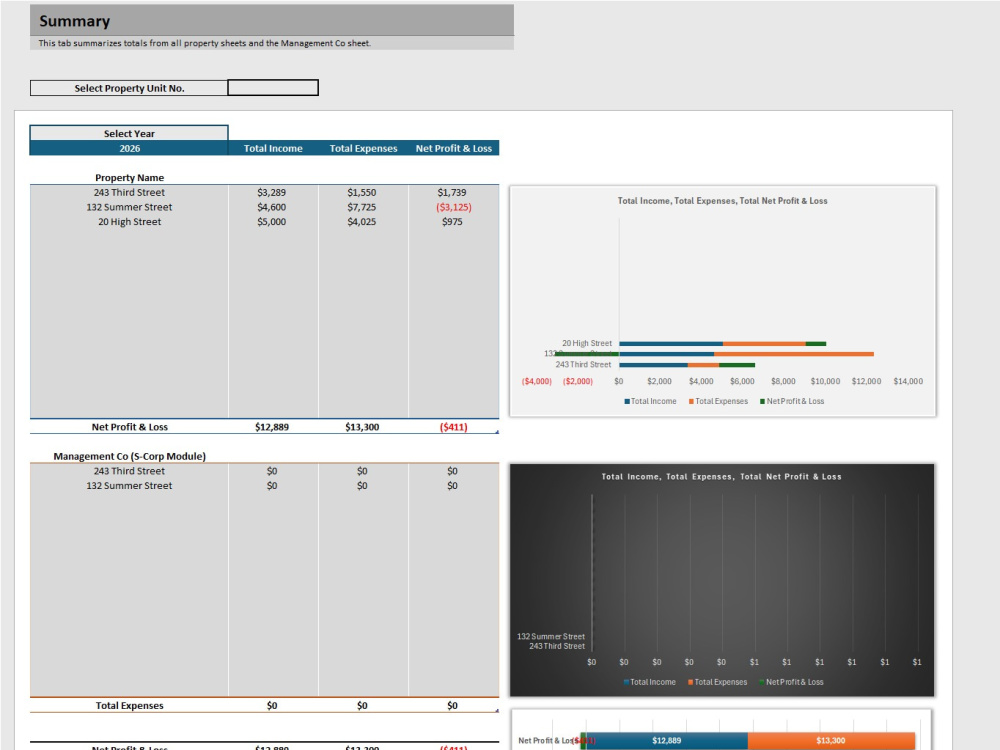Select 132 Summer Street under Management Co
This screenshot has height=750, width=1000.
click(129, 485)
